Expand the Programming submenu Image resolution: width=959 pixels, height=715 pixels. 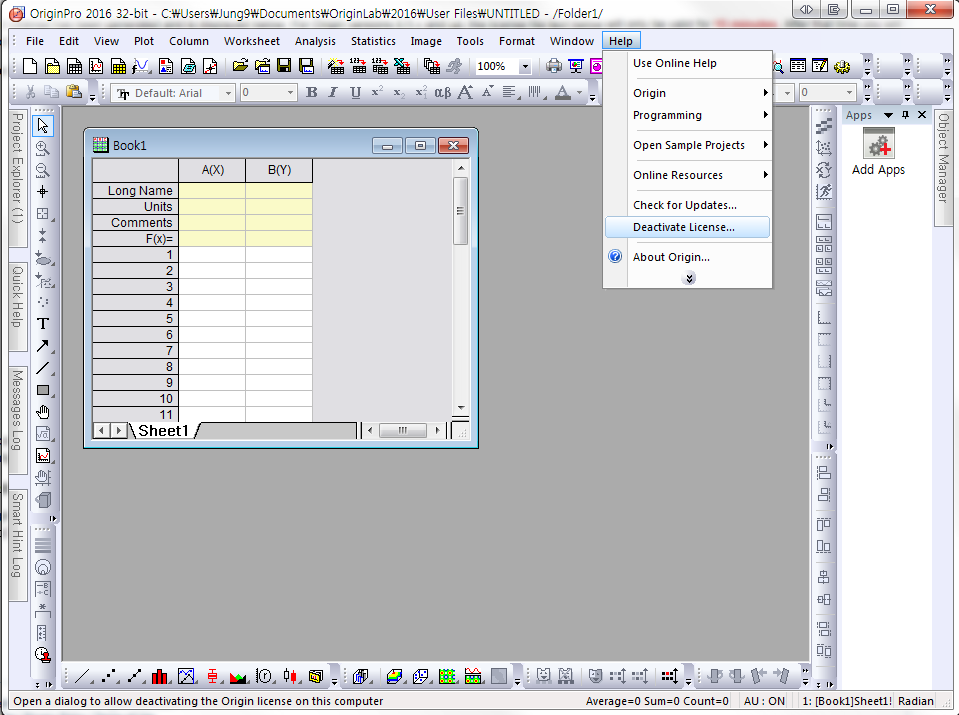699,115
